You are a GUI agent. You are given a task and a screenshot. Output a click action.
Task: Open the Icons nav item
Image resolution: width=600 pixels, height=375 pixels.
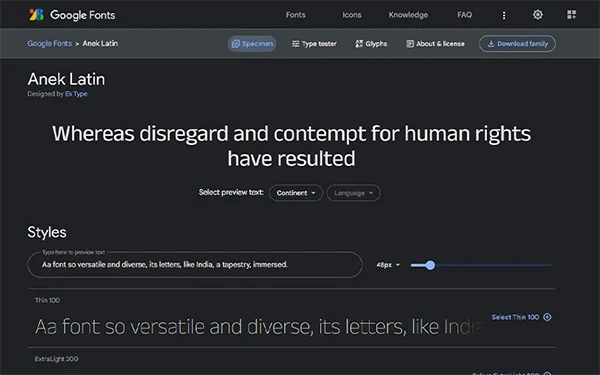coord(352,15)
